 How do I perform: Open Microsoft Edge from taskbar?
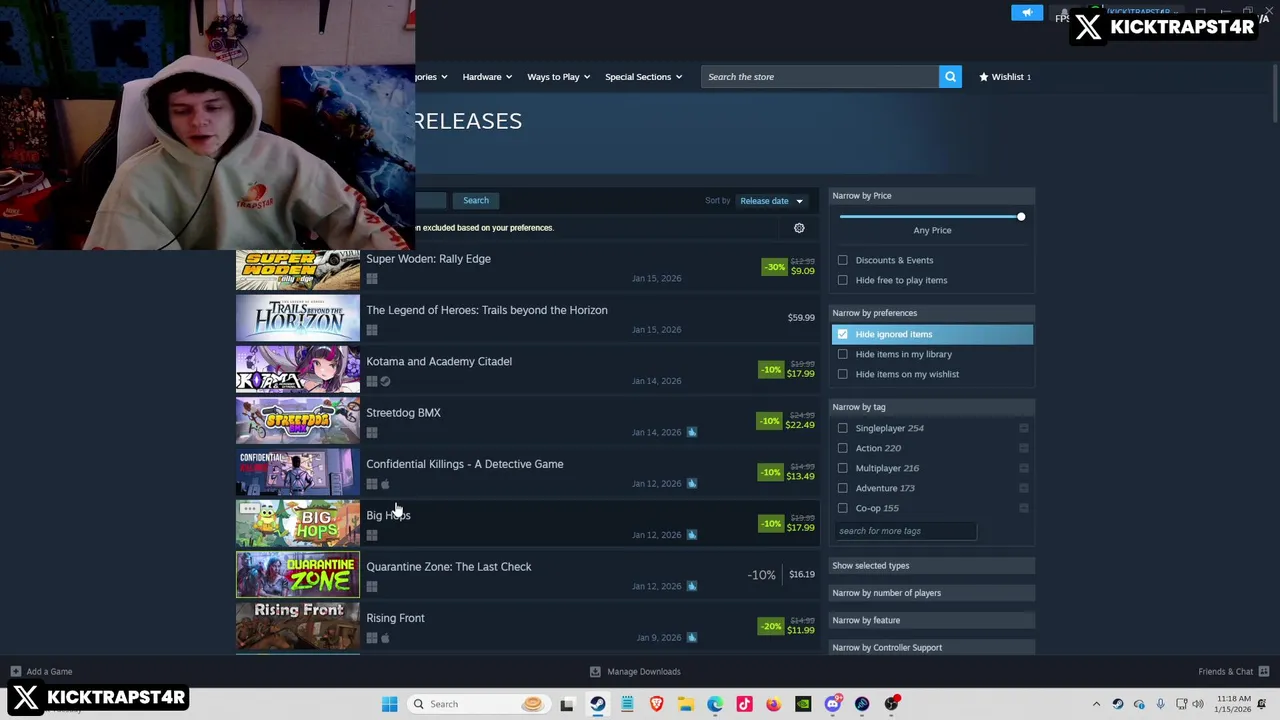(x=715, y=704)
